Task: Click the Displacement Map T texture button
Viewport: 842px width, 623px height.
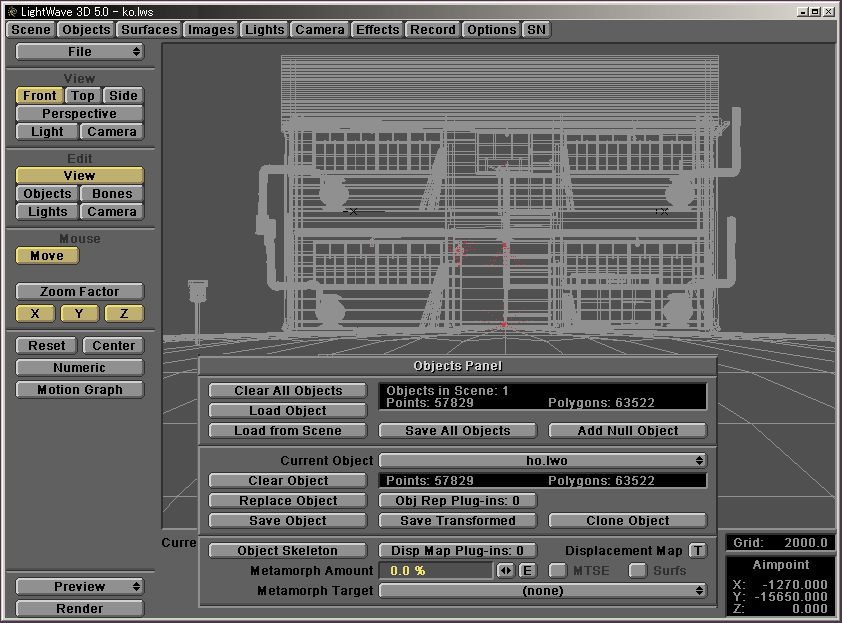Action: [x=698, y=551]
